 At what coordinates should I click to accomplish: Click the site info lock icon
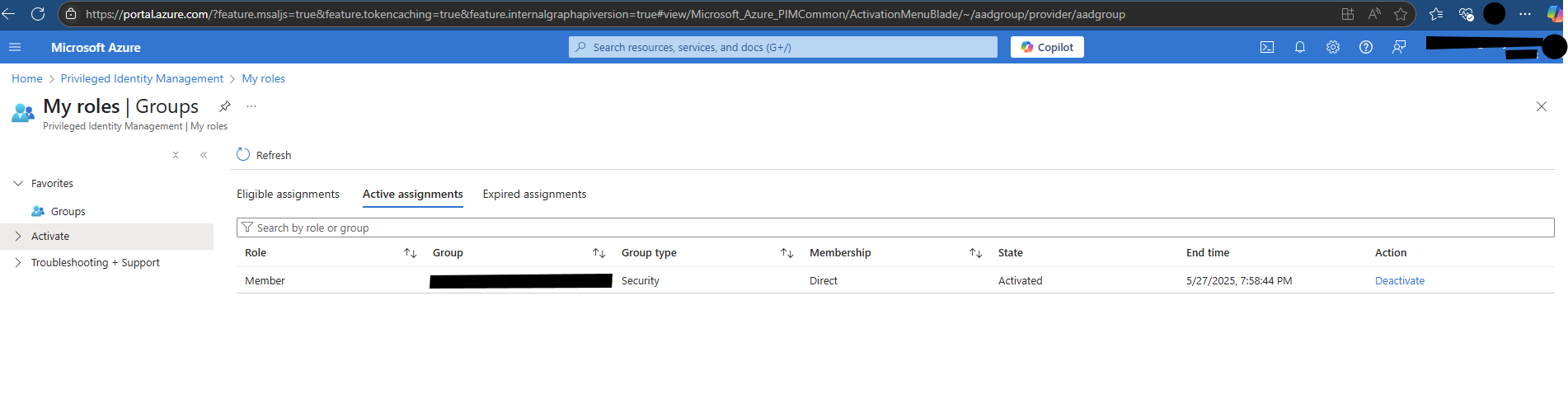[71, 14]
